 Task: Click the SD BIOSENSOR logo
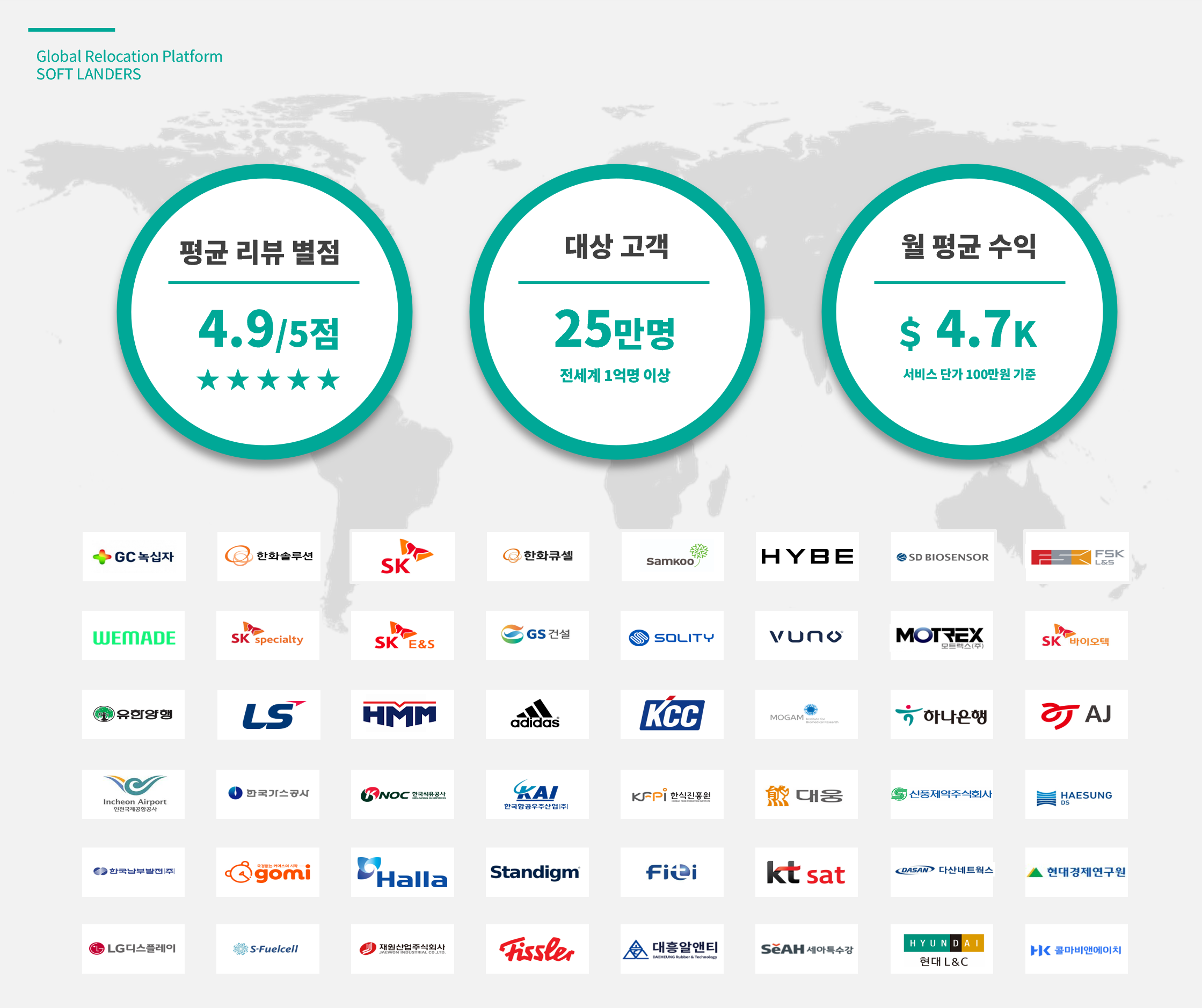[942, 557]
